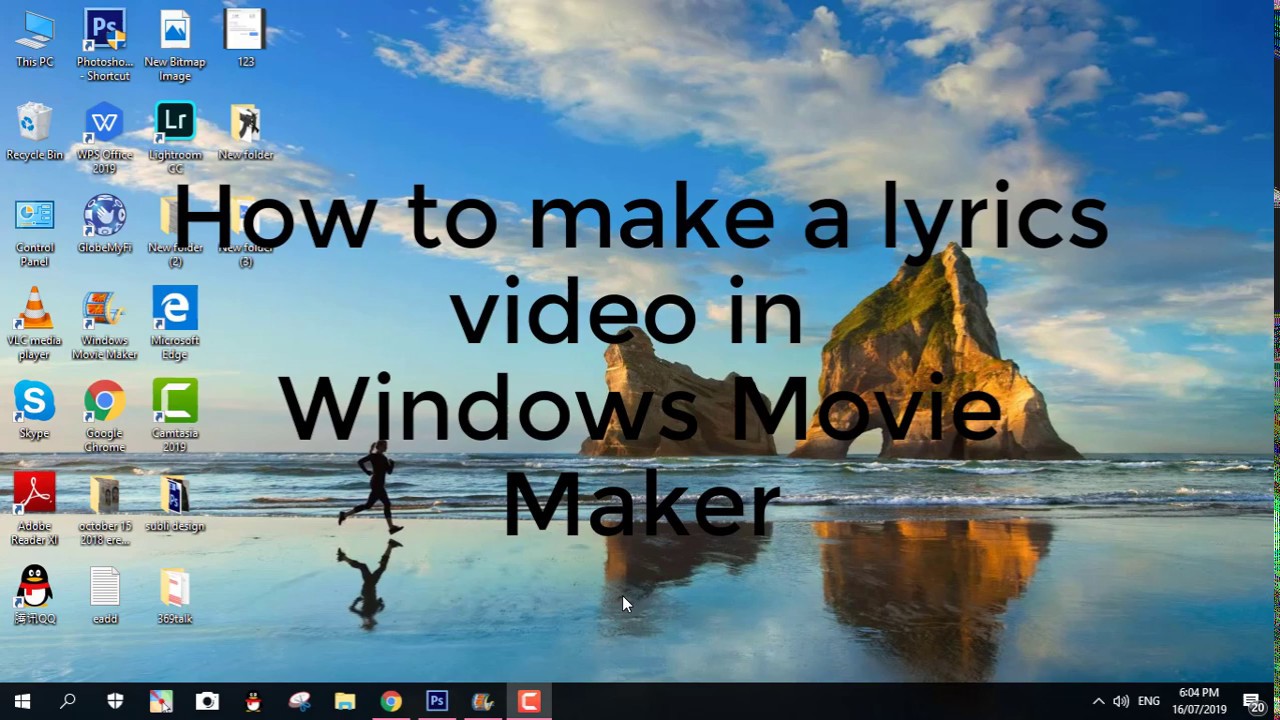Open the Windows Start menu
1280x720 pixels.
click(x=22, y=701)
